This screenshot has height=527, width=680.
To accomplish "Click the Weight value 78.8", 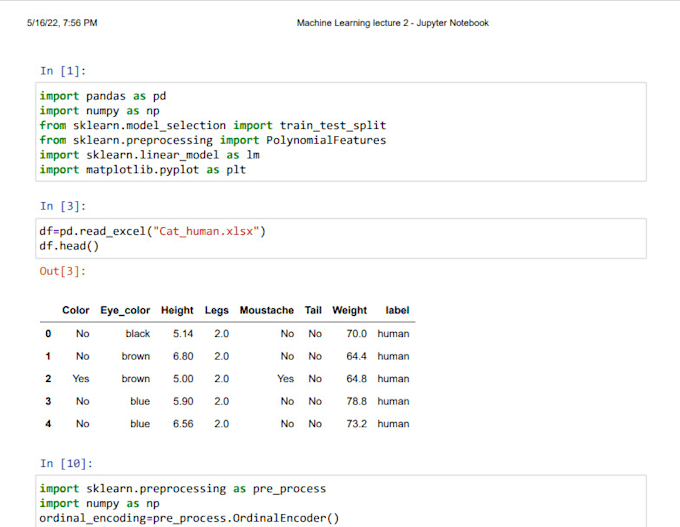I will tap(356, 401).
